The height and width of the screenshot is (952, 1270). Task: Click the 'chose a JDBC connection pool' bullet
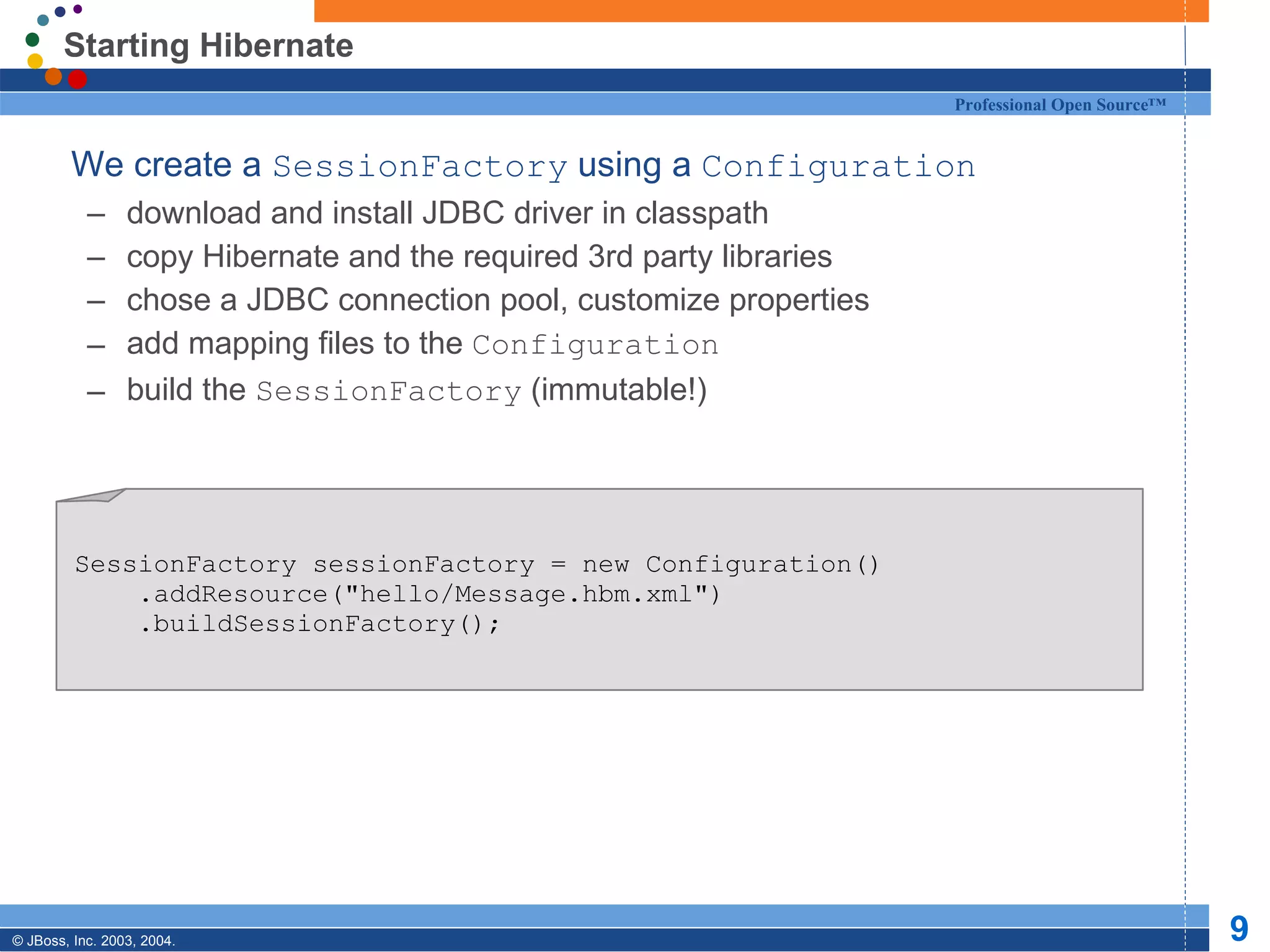point(497,300)
